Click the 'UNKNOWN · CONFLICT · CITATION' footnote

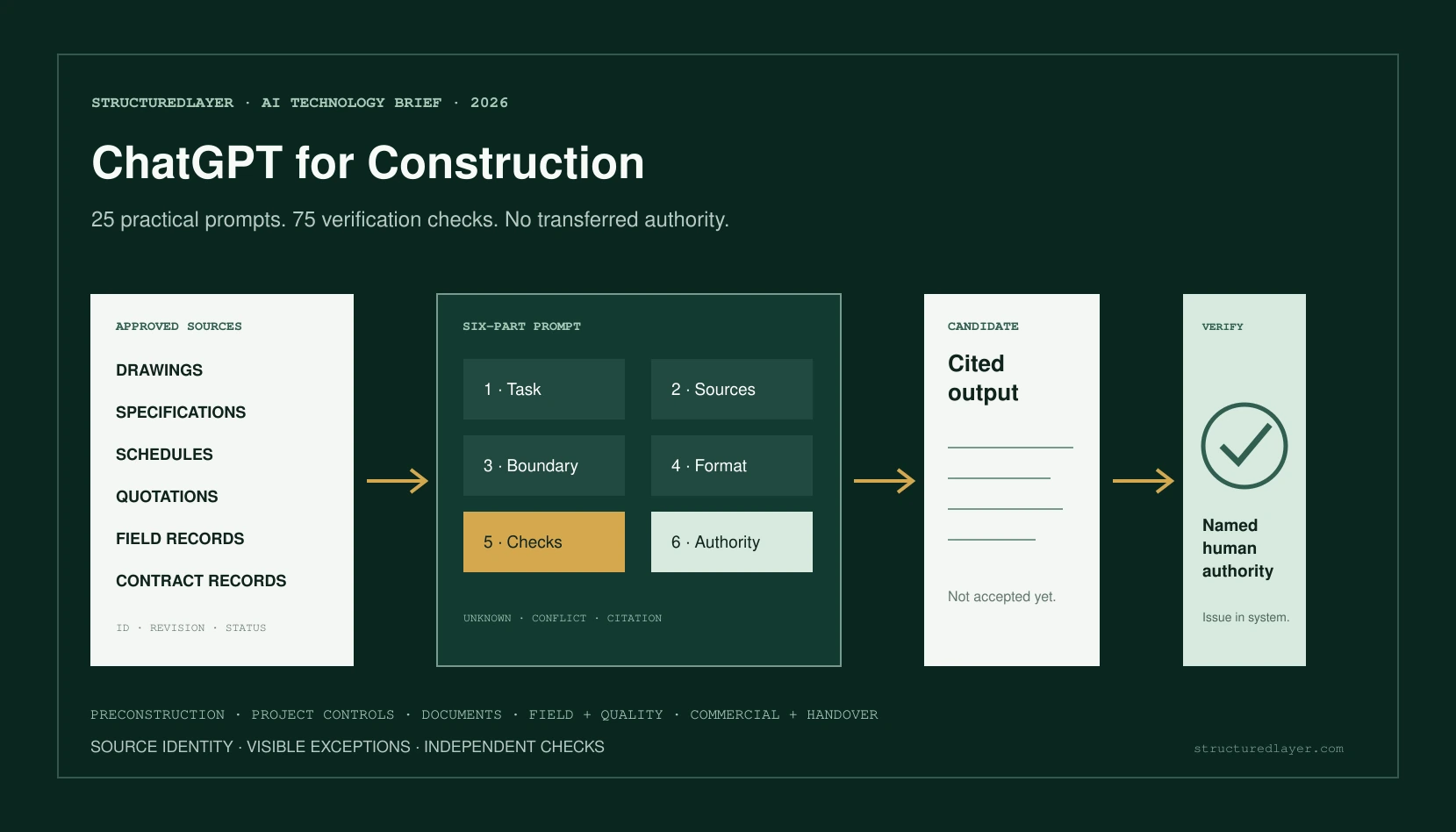click(x=563, y=618)
